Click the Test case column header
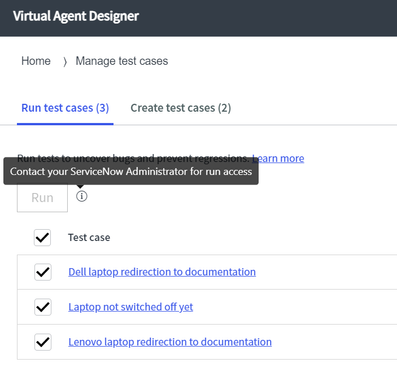Screen dimensions: 397x390 [89, 238]
